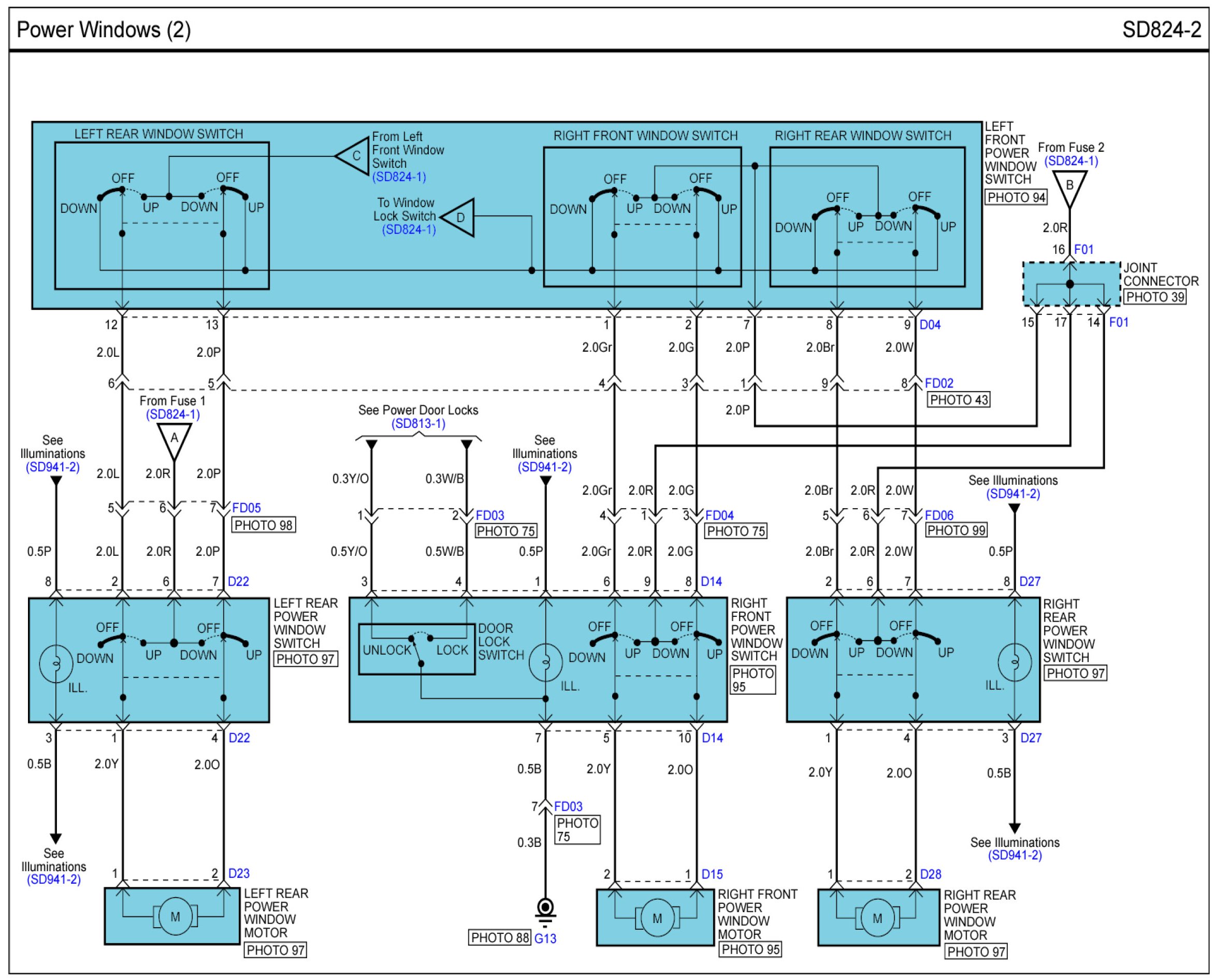
Task: Click the D04 connector label
Action: click(x=930, y=325)
